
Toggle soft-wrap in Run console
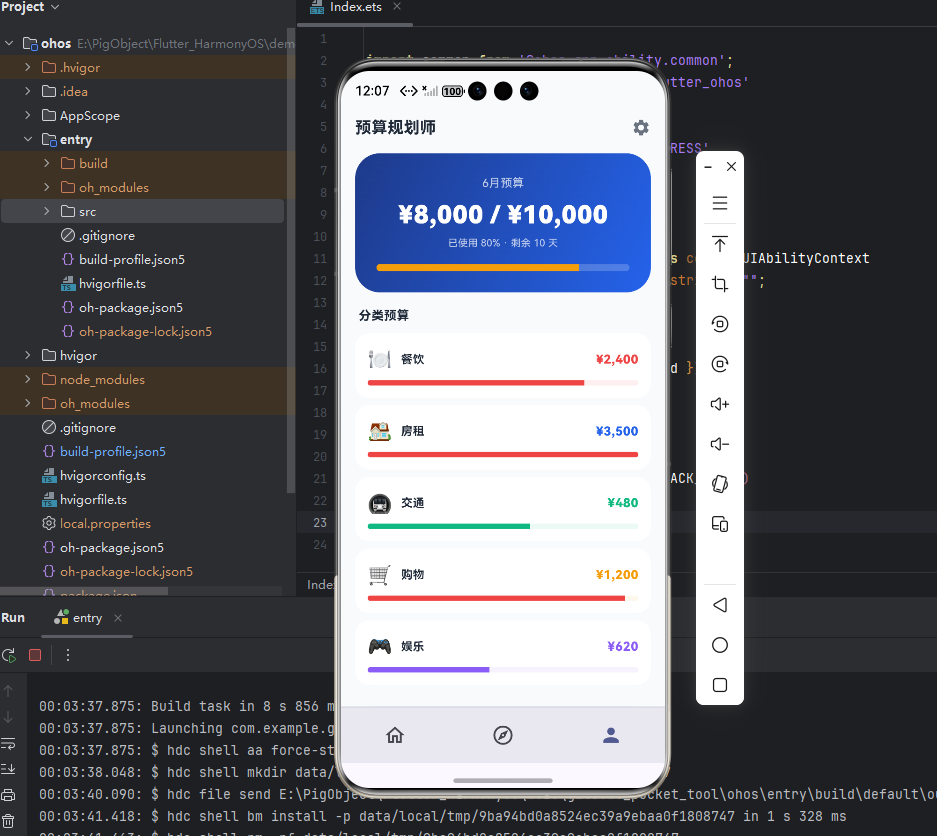[x=8, y=744]
